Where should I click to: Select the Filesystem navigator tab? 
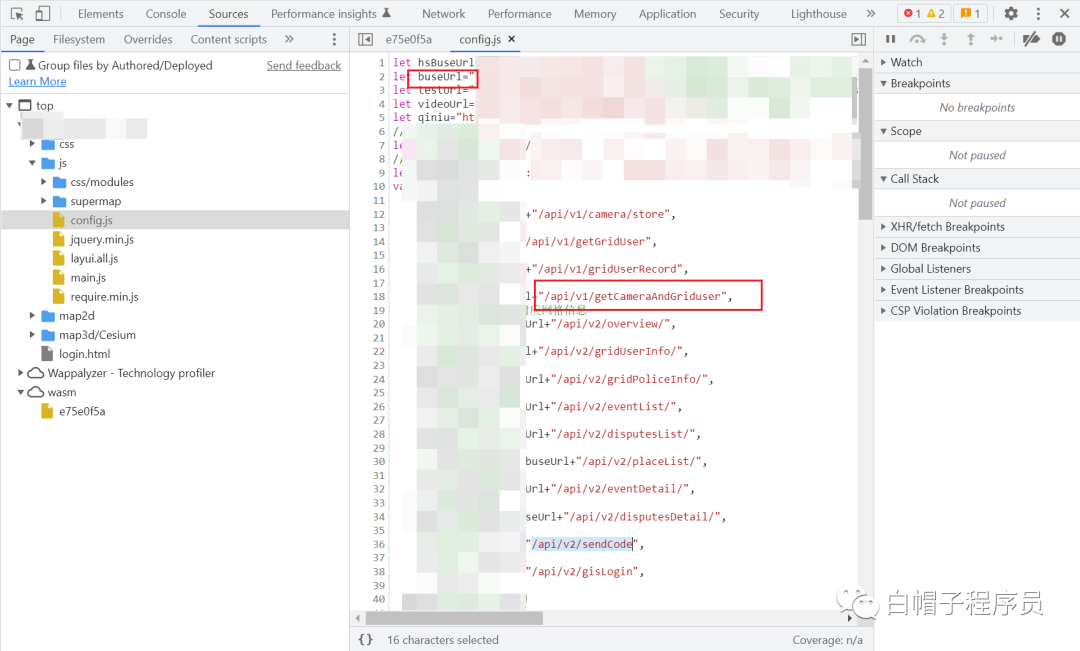point(79,39)
